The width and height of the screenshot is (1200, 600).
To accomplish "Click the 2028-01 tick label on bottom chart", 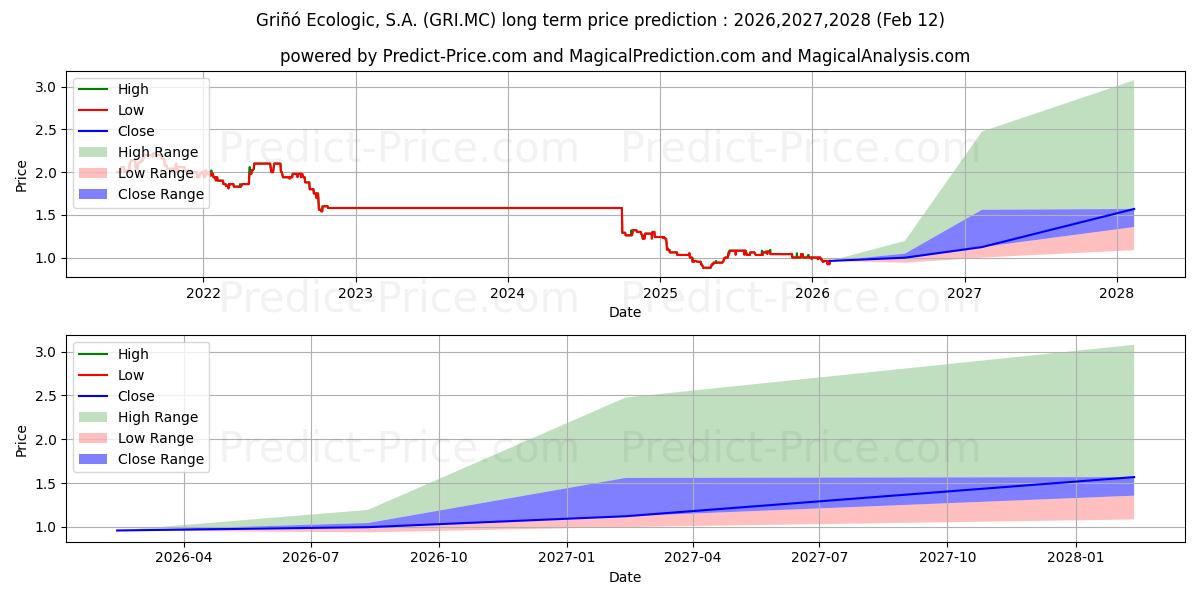I will coord(1076,558).
